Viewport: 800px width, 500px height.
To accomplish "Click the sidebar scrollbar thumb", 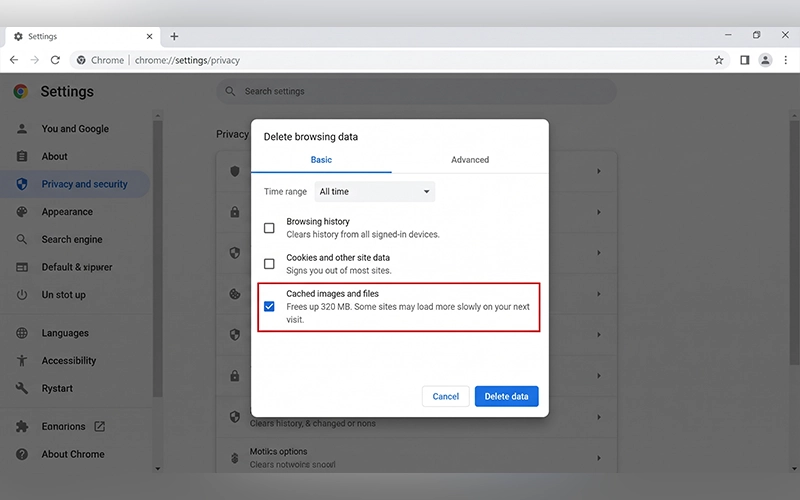I will 158,258.
